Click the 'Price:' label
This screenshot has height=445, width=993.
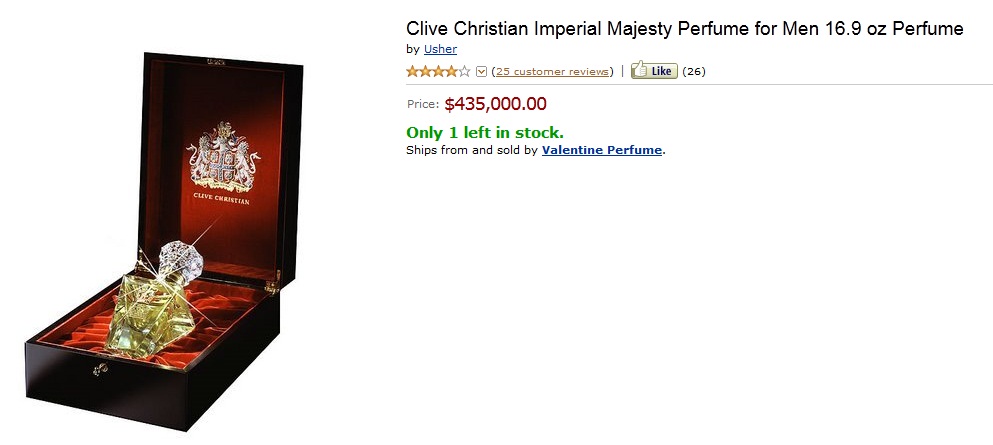point(423,104)
